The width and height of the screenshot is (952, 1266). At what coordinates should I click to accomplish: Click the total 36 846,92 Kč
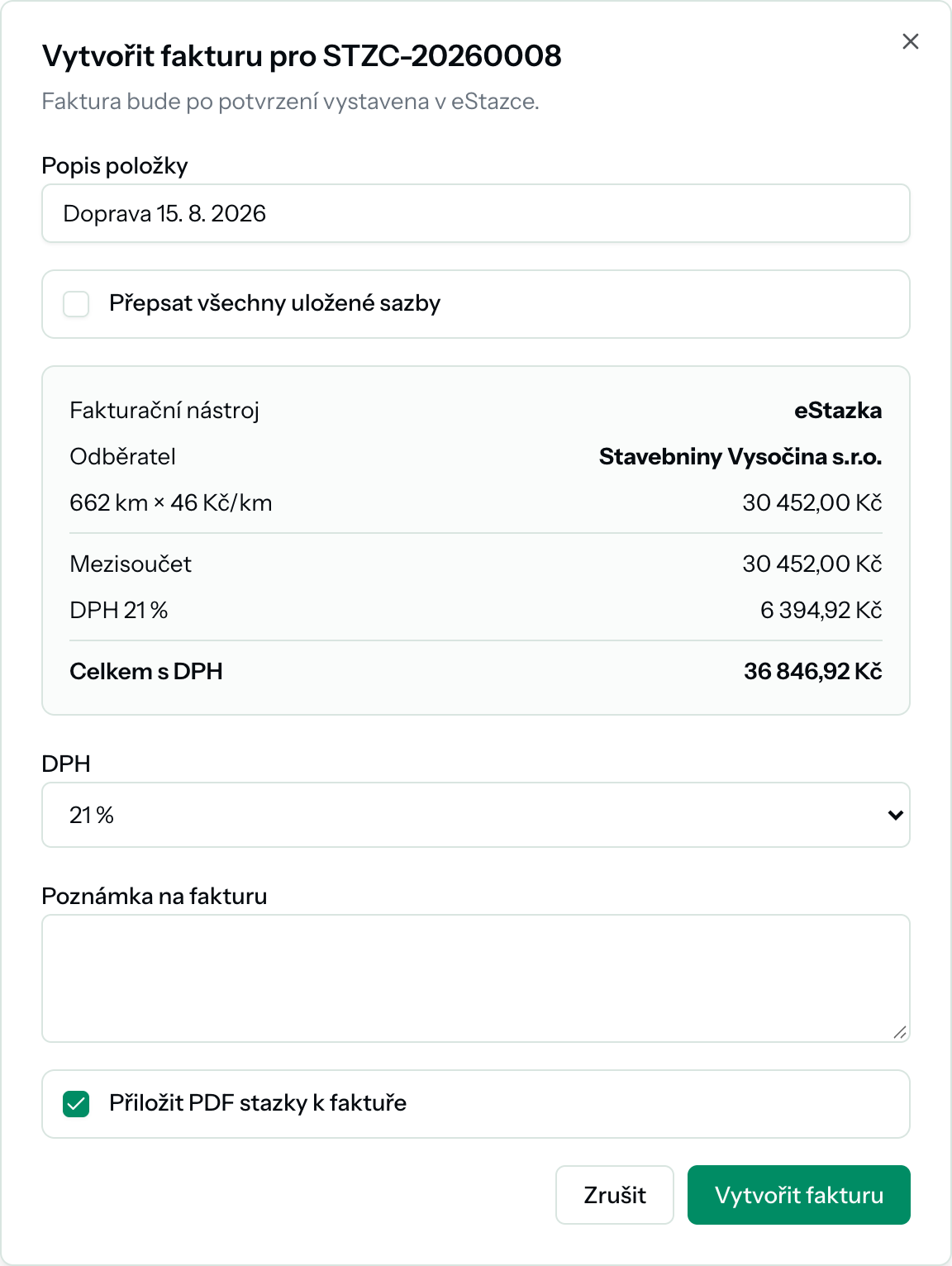coord(813,672)
